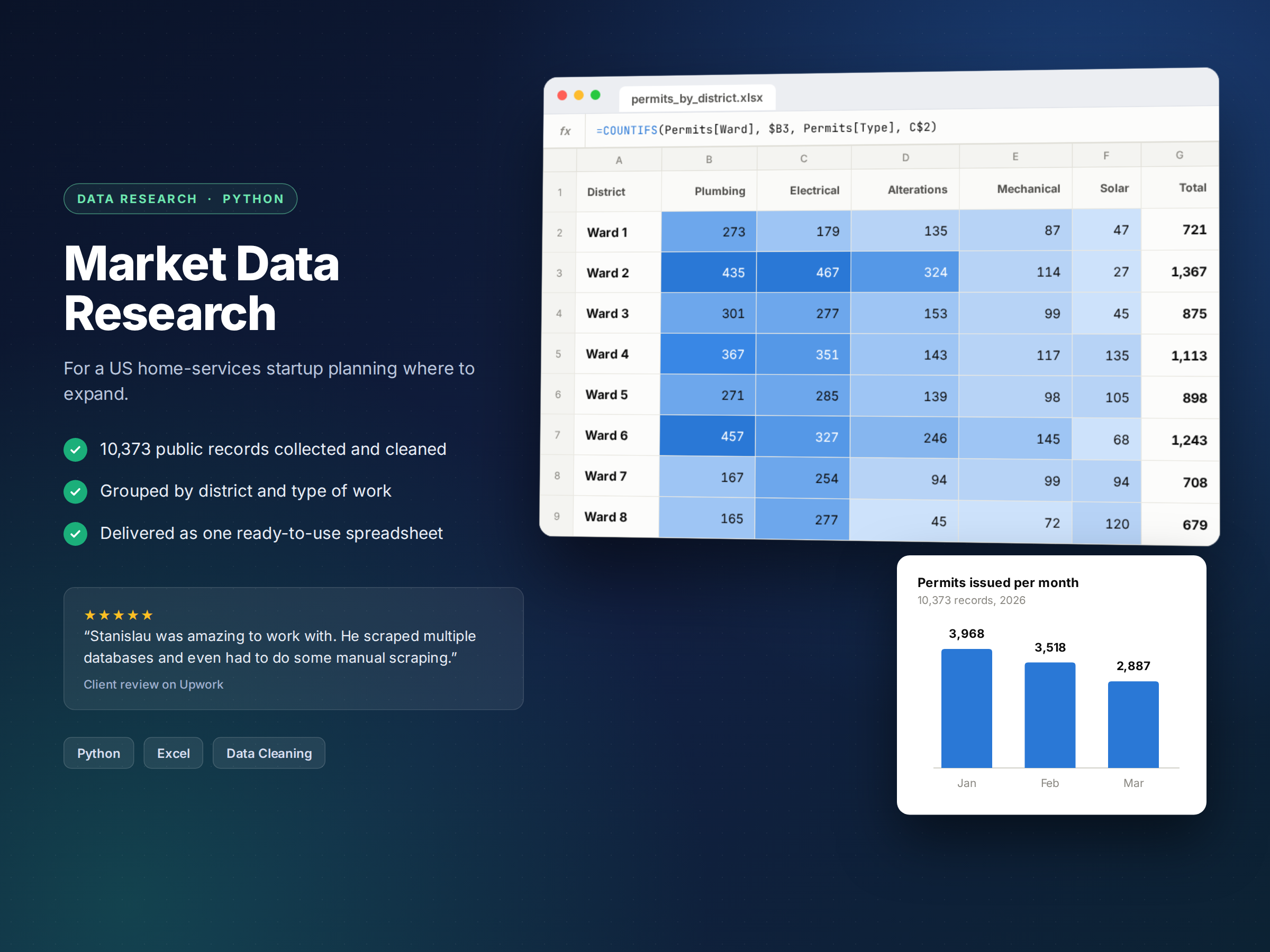
Task: Click the COUNTIFS formula bar text
Action: pos(766,129)
